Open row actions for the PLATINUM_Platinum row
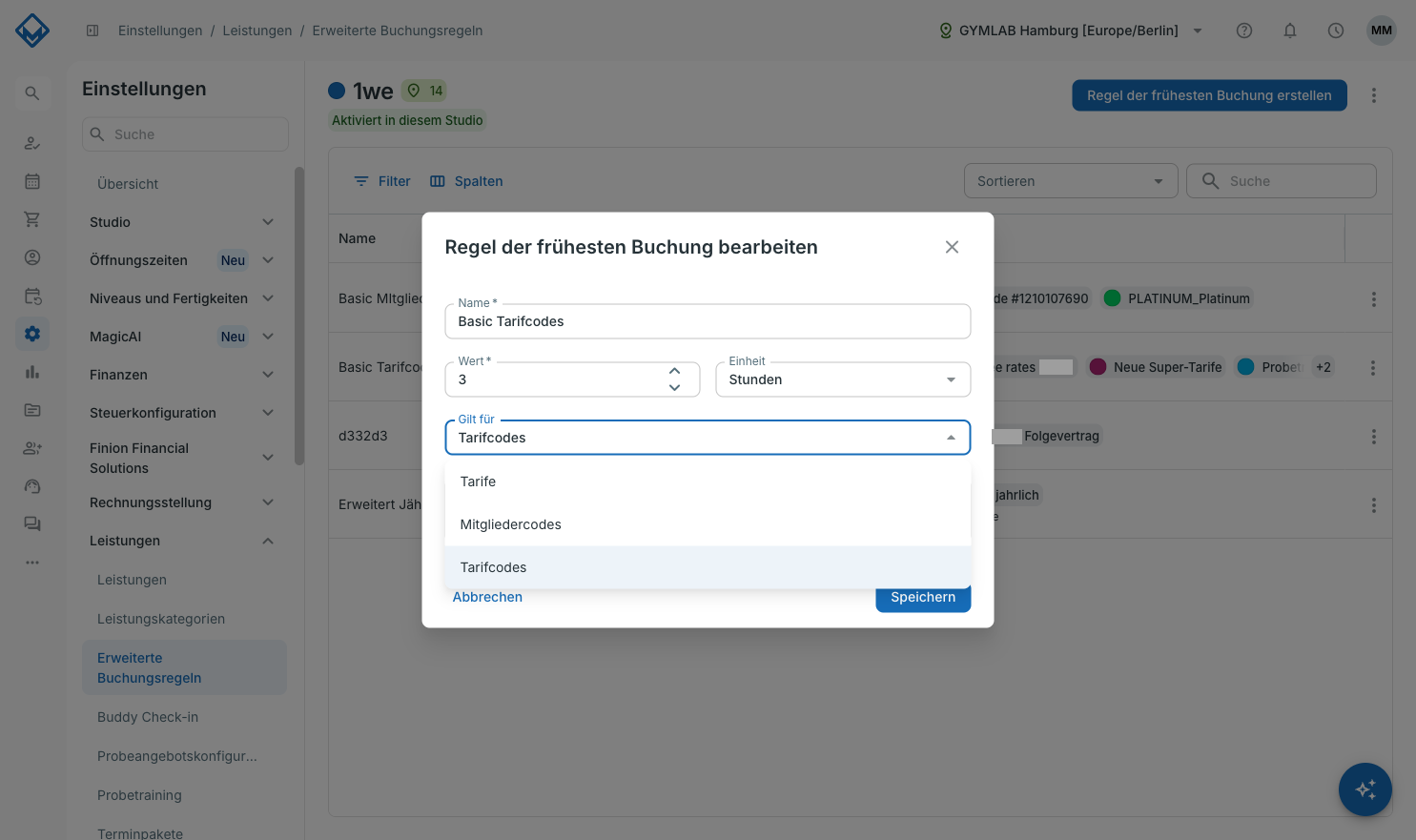This screenshot has height=840, width=1416. coord(1374,299)
